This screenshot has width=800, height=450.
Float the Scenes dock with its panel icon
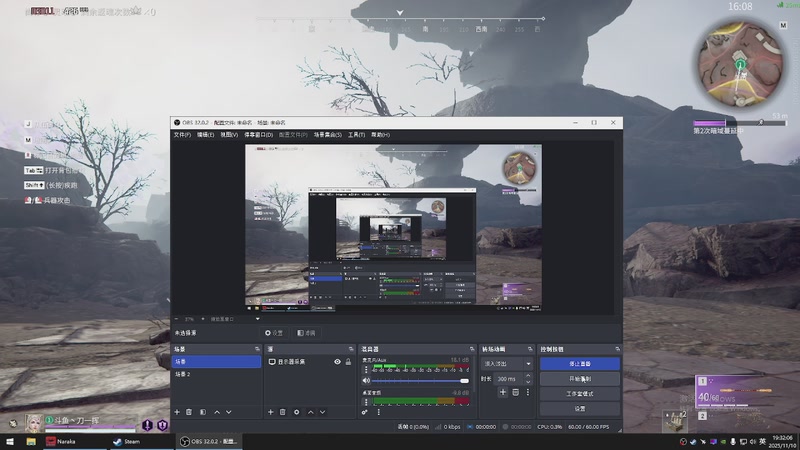pos(257,349)
